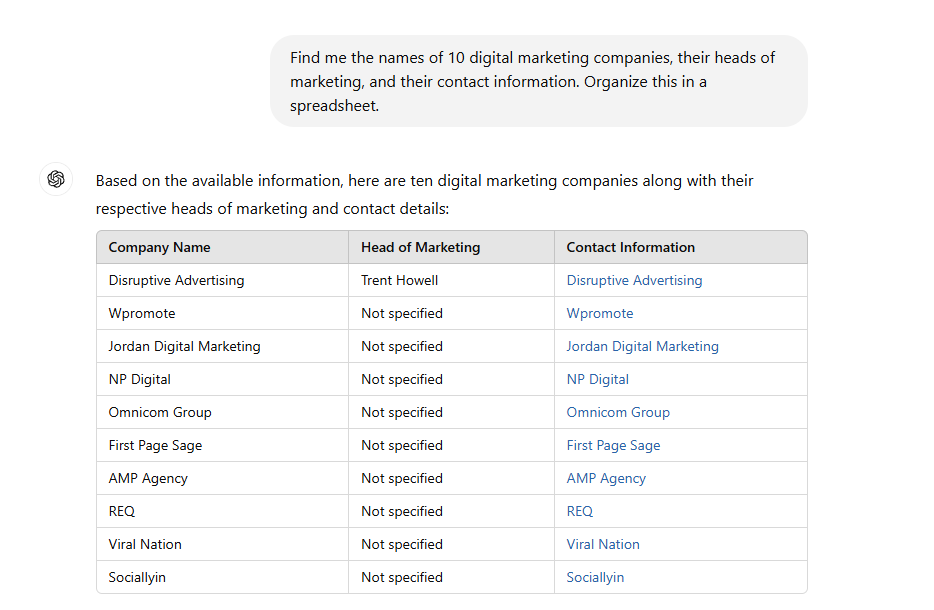Click the REQ contact link
The image size is (934, 610).
[579, 511]
